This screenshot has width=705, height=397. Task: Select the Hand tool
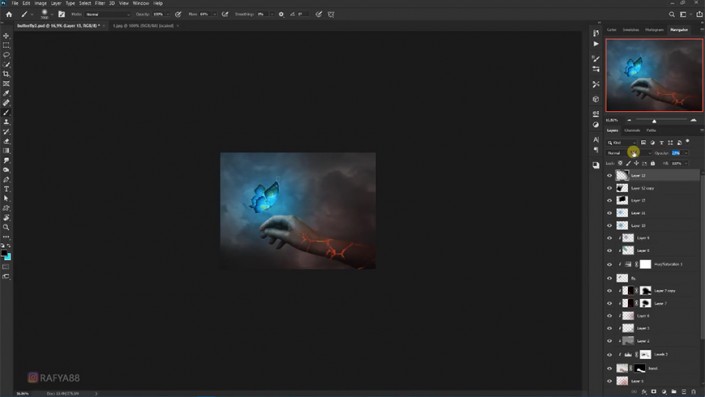coord(6,218)
